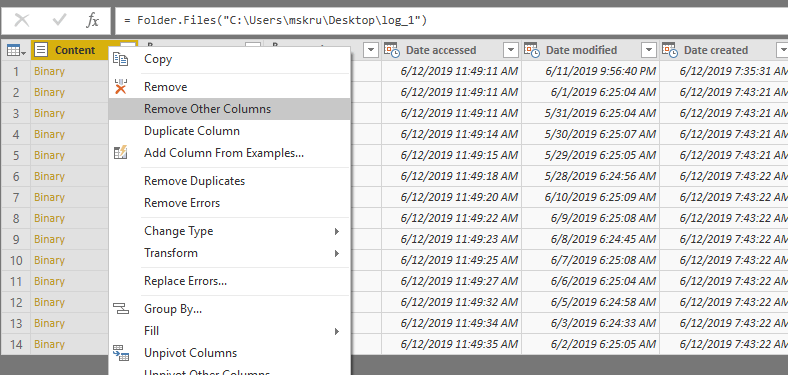The width and height of the screenshot is (788, 375).
Task: Confirm formula with the checkmark icon
Action: (x=59, y=20)
